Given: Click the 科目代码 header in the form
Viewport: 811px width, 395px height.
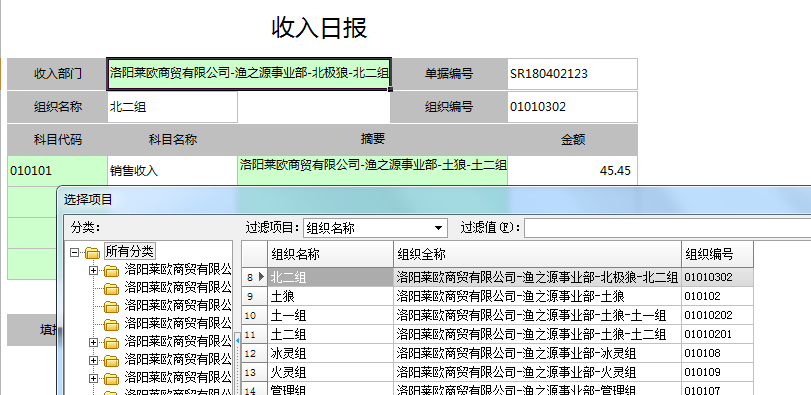Looking at the screenshot, I should coord(57,140).
